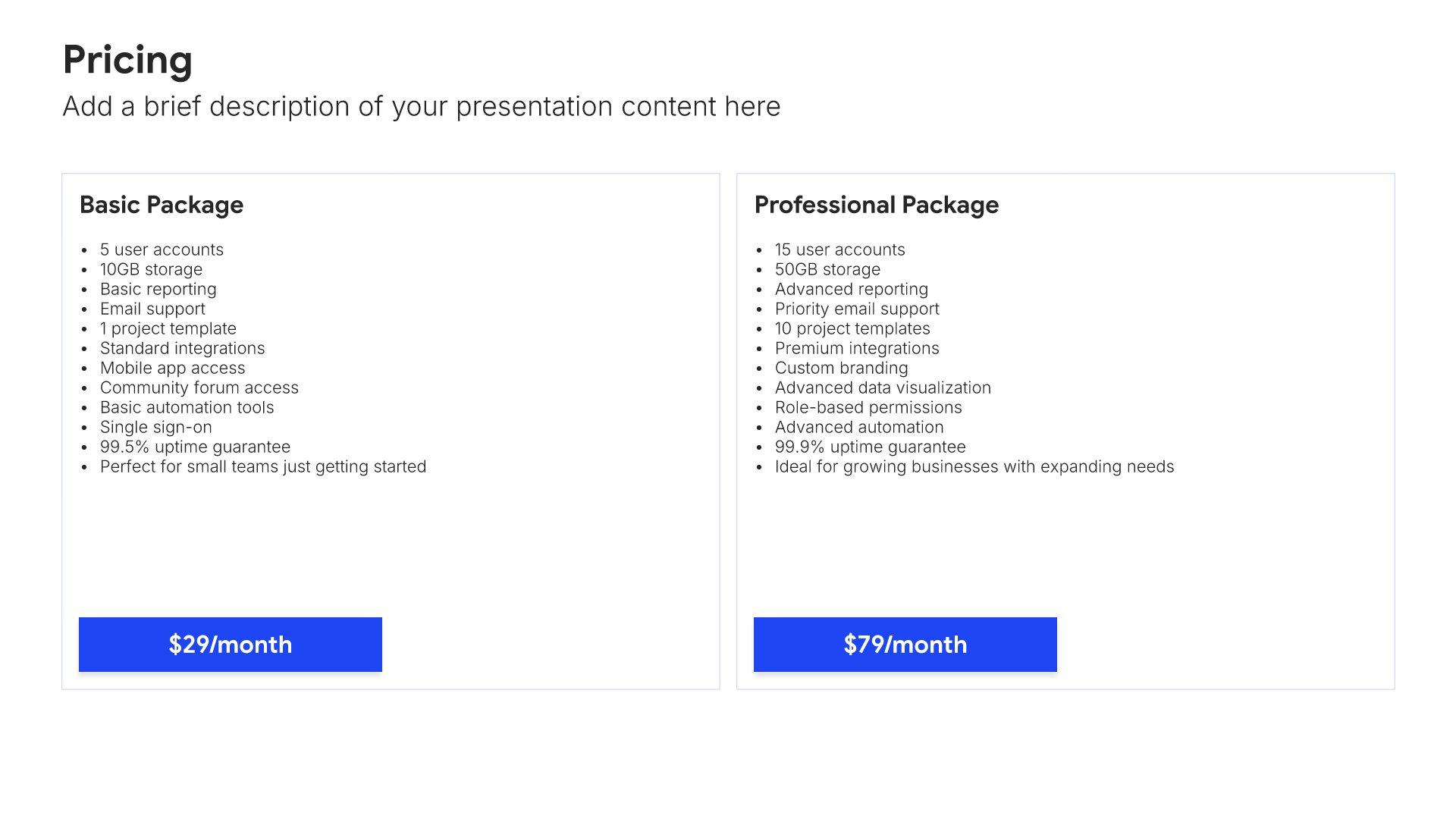Click "Perfect for small teams" text line
Screen dimensions: 1456x819
[x=262, y=466]
